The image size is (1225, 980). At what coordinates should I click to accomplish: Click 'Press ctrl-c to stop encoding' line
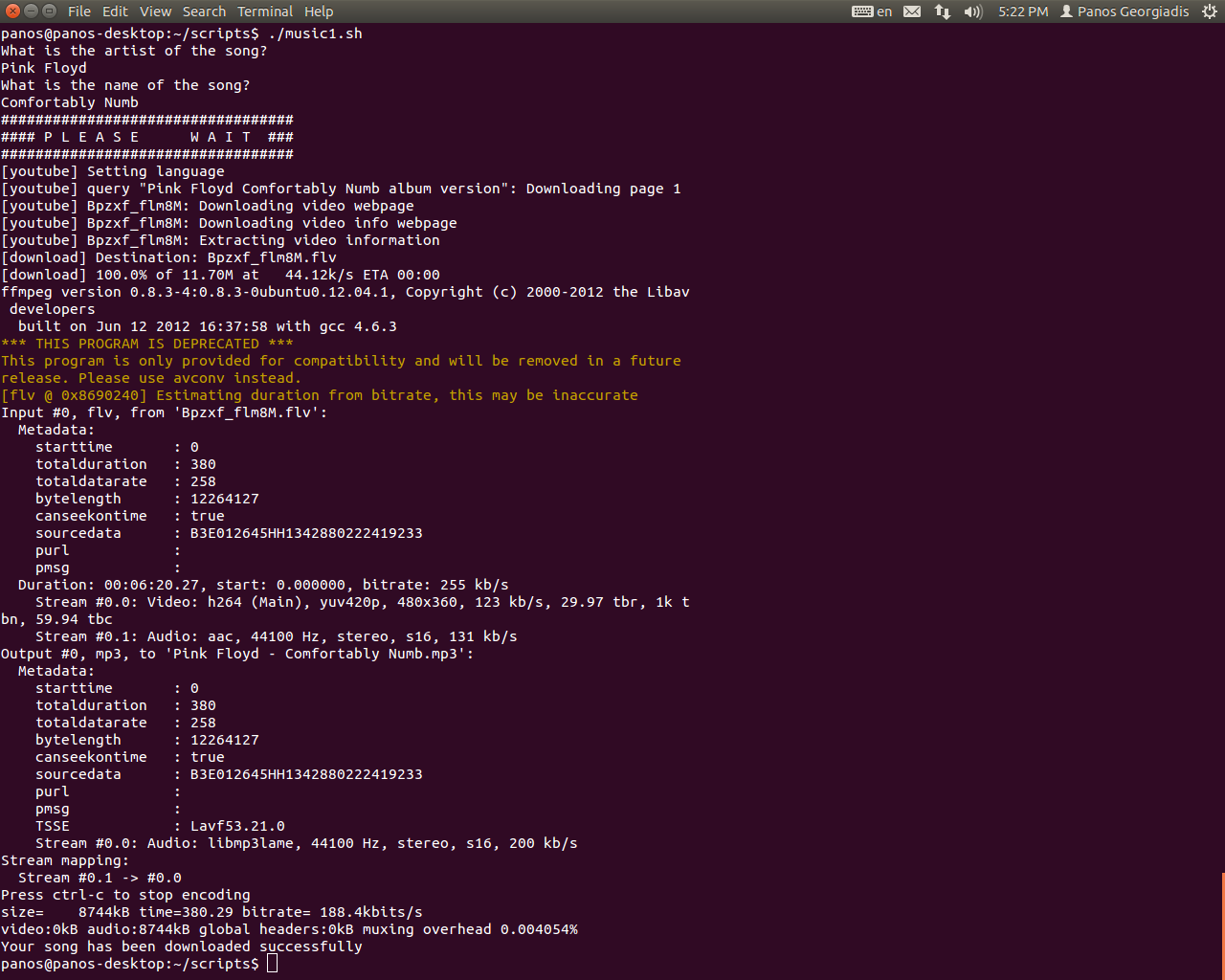[x=125, y=895]
